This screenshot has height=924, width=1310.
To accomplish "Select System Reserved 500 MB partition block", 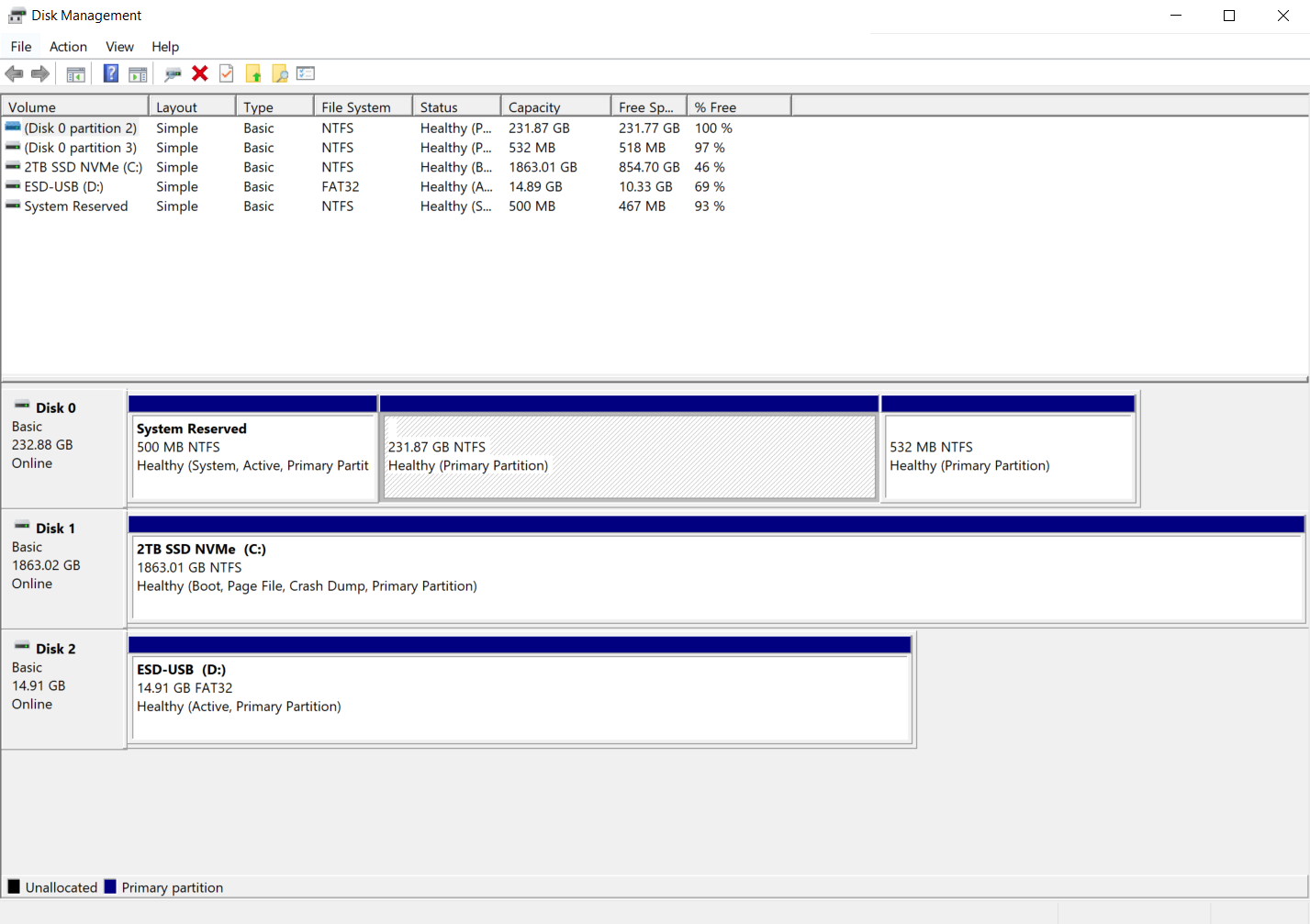I will coord(253,449).
